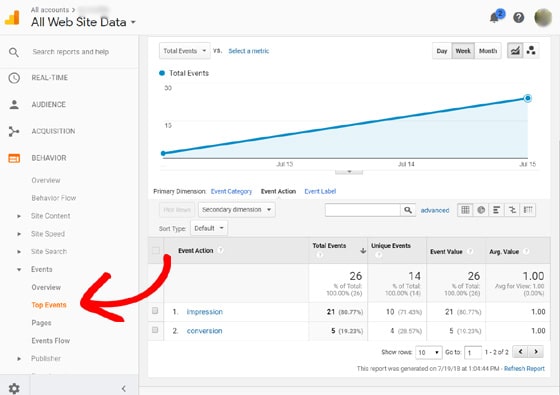Collapse the chart with the small arrow tab
This screenshot has height=395, width=560.
pos(349,172)
